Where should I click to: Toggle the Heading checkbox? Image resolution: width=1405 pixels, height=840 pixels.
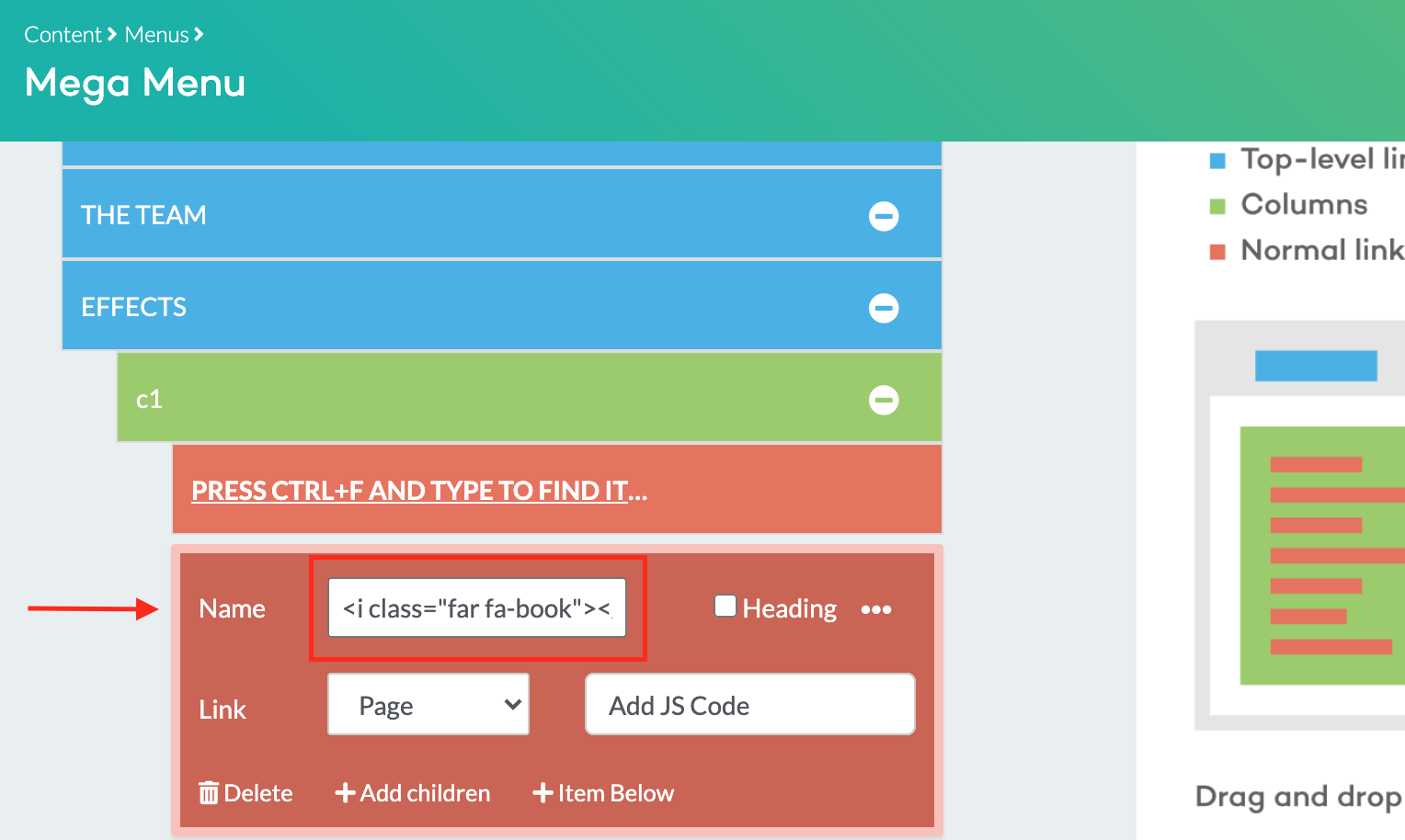click(725, 606)
